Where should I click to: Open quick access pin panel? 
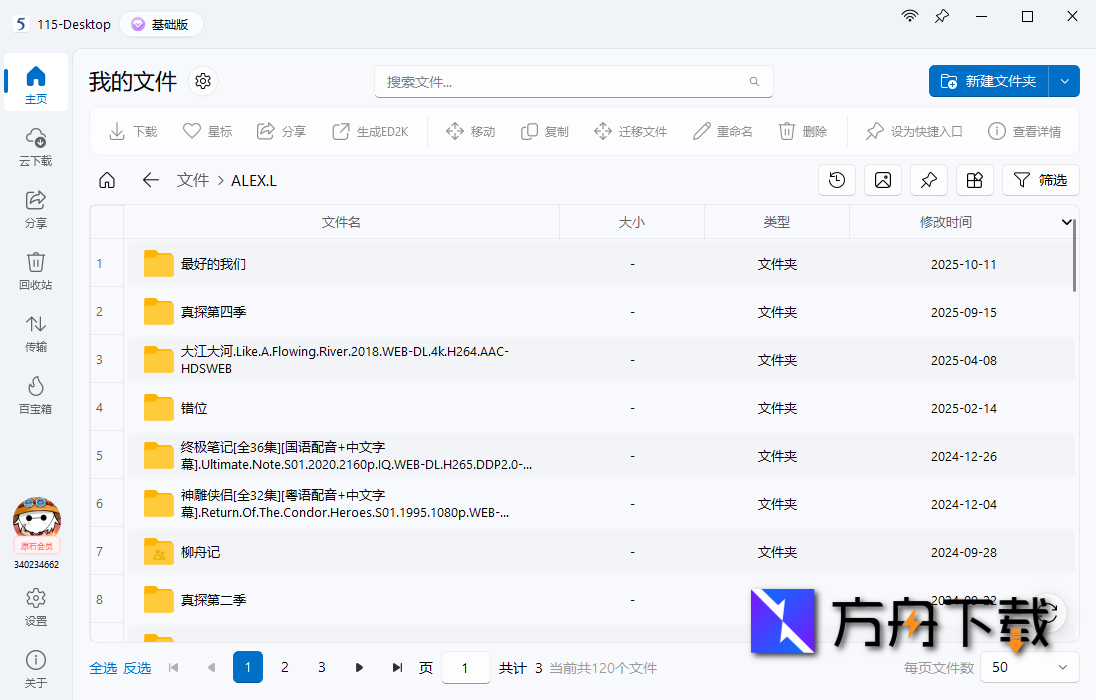point(928,180)
